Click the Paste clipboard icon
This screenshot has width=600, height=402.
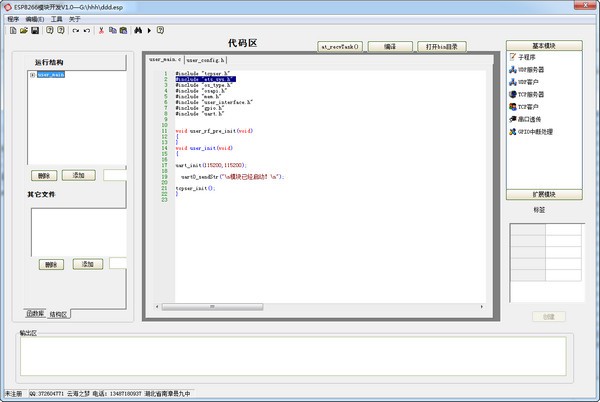click(x=123, y=30)
